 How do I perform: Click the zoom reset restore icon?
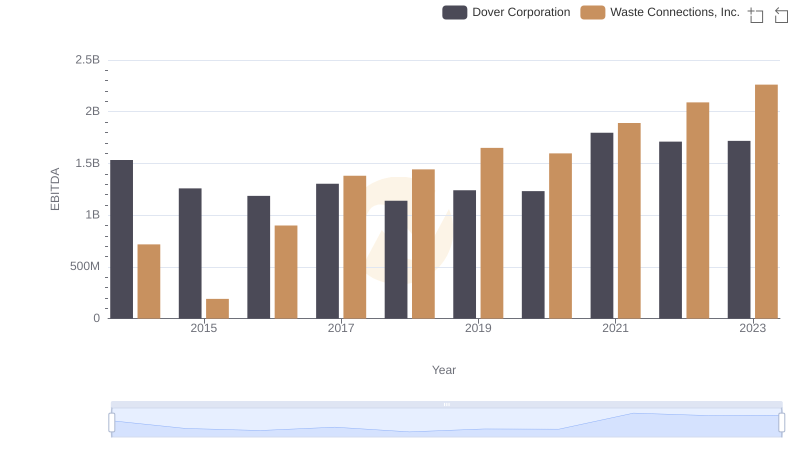(x=781, y=15)
